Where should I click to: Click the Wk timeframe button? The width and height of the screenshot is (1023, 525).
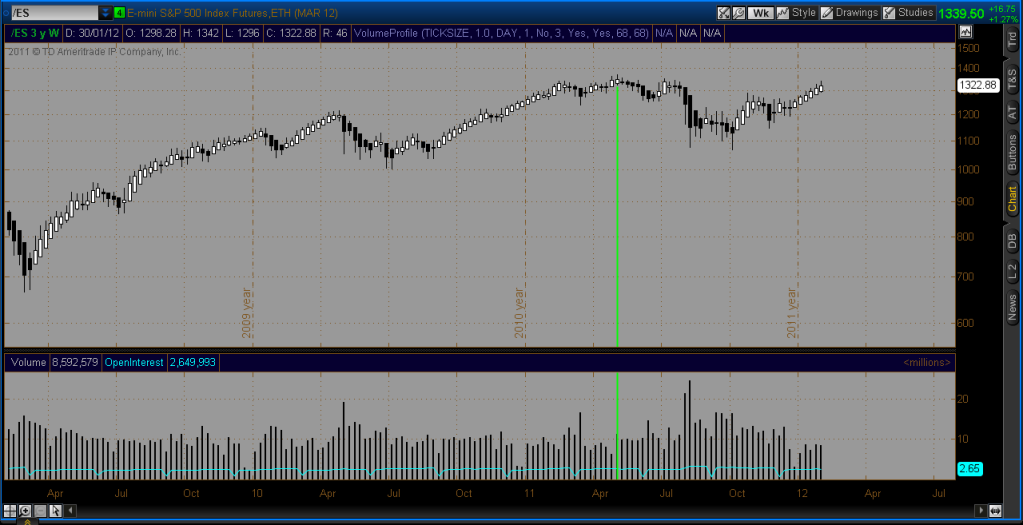[761, 13]
